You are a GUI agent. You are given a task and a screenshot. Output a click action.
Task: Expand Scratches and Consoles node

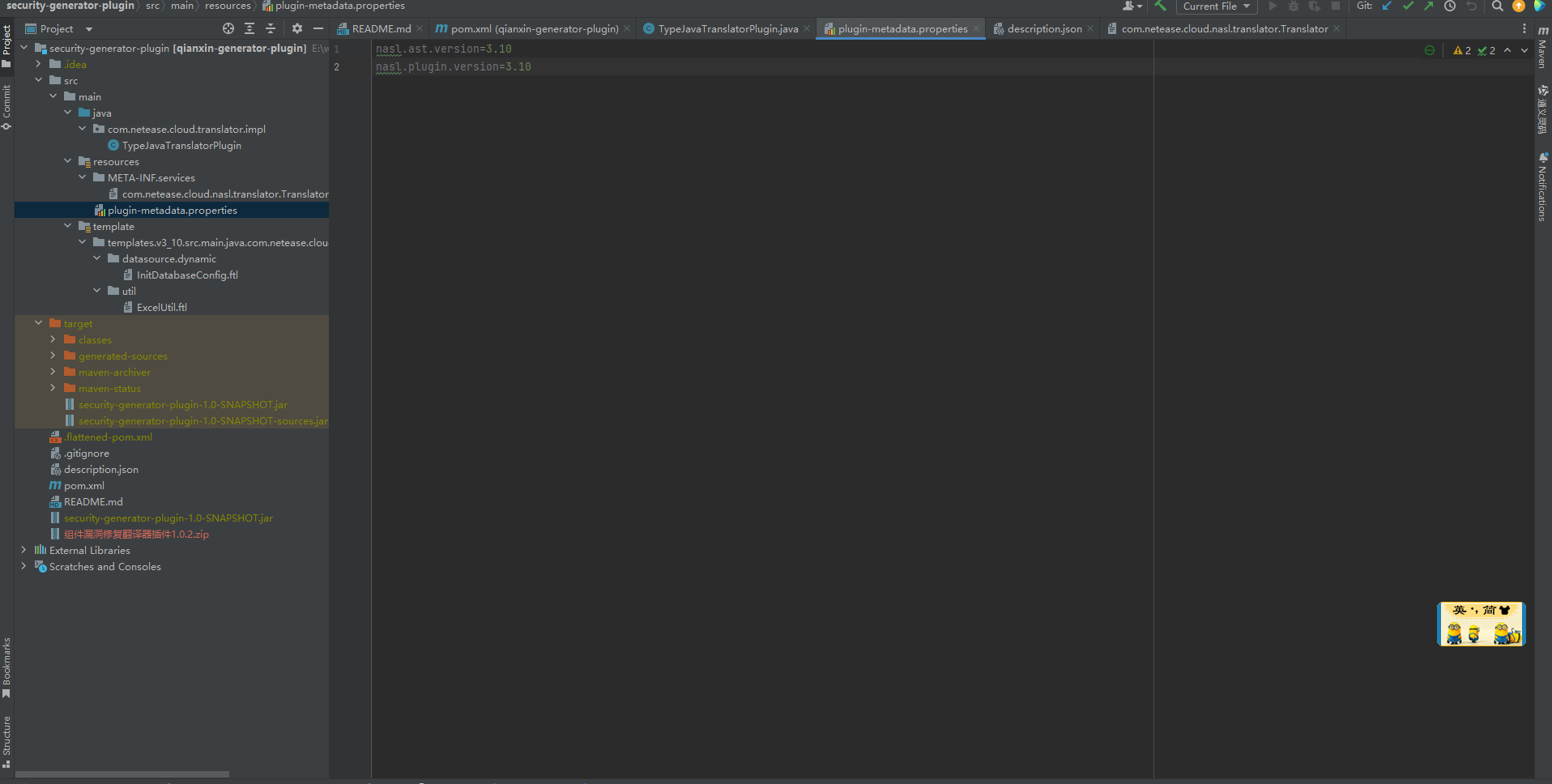pyautogui.click(x=24, y=566)
